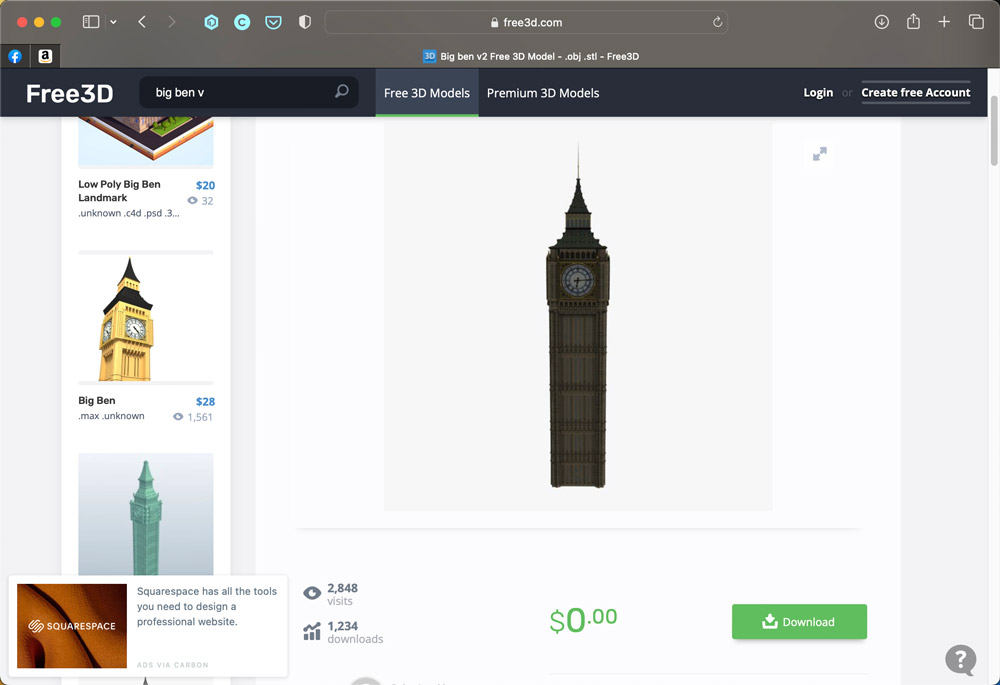1000x685 pixels.
Task: Click Create free Account link
Action: pos(916,93)
